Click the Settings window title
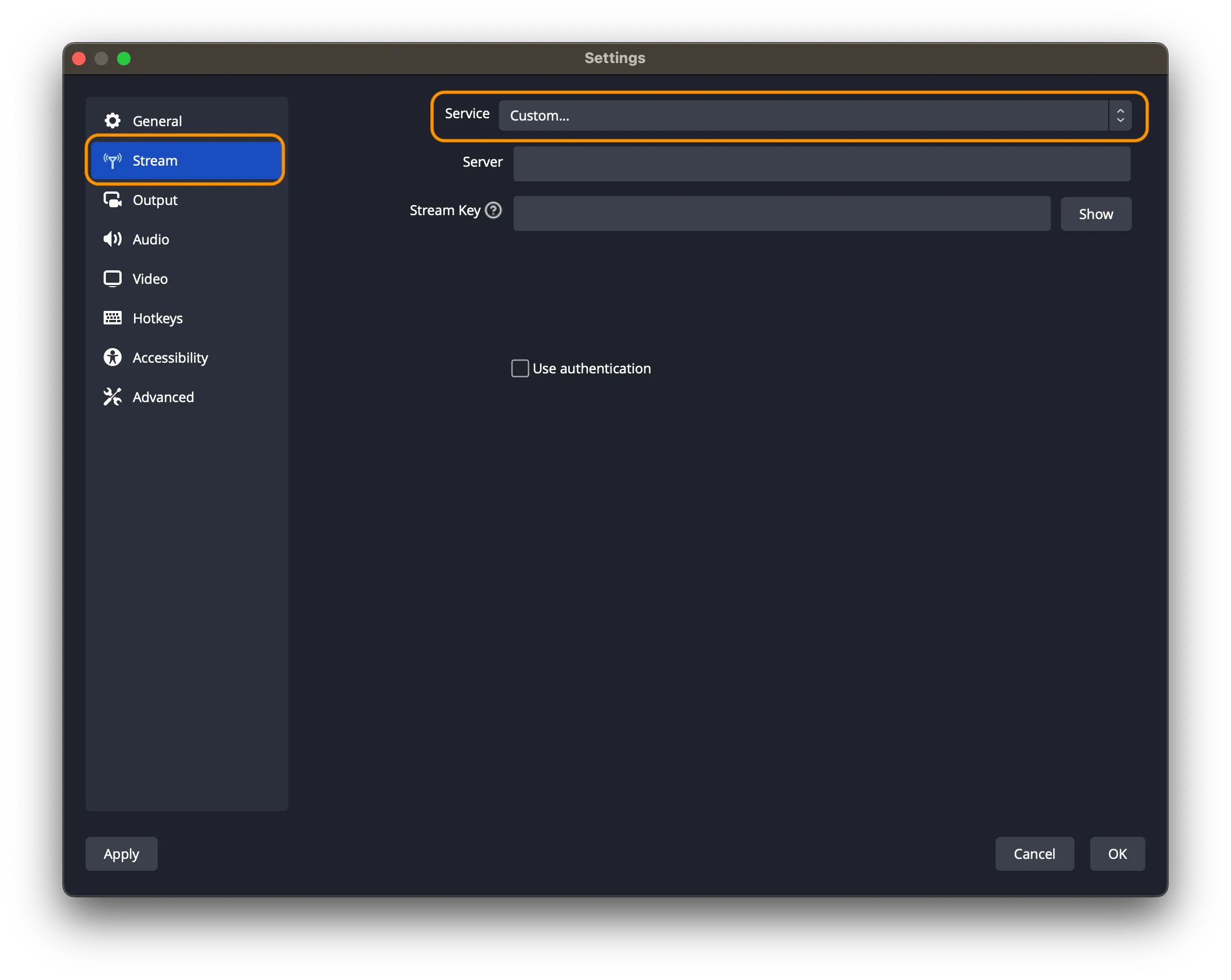This screenshot has height=980, width=1231. (615, 57)
